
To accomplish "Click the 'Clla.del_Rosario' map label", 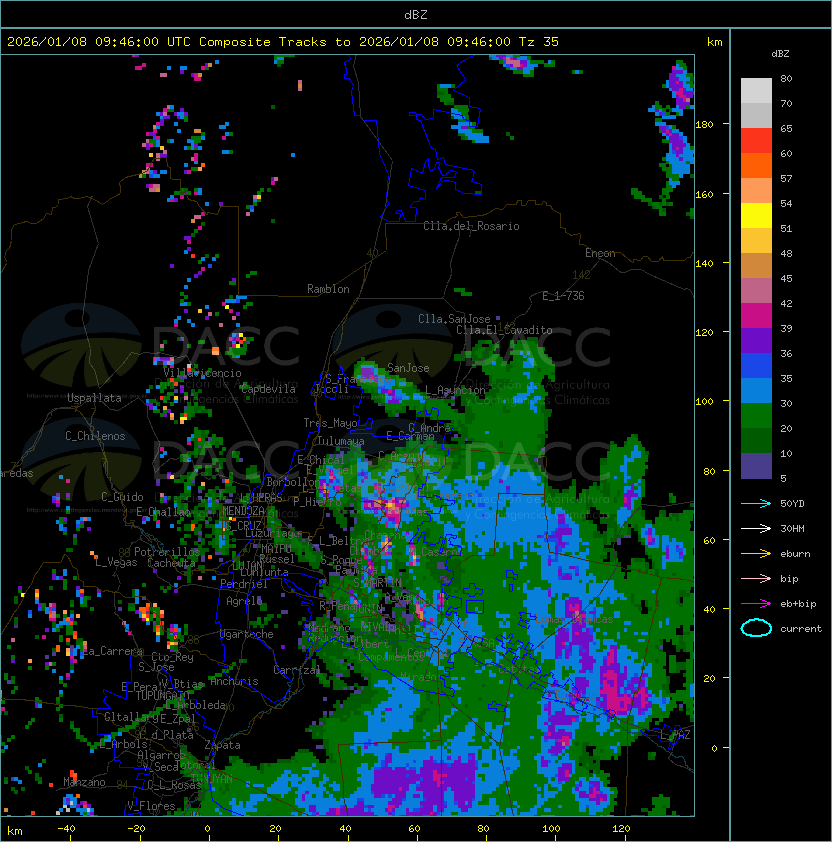I will (x=471, y=227).
